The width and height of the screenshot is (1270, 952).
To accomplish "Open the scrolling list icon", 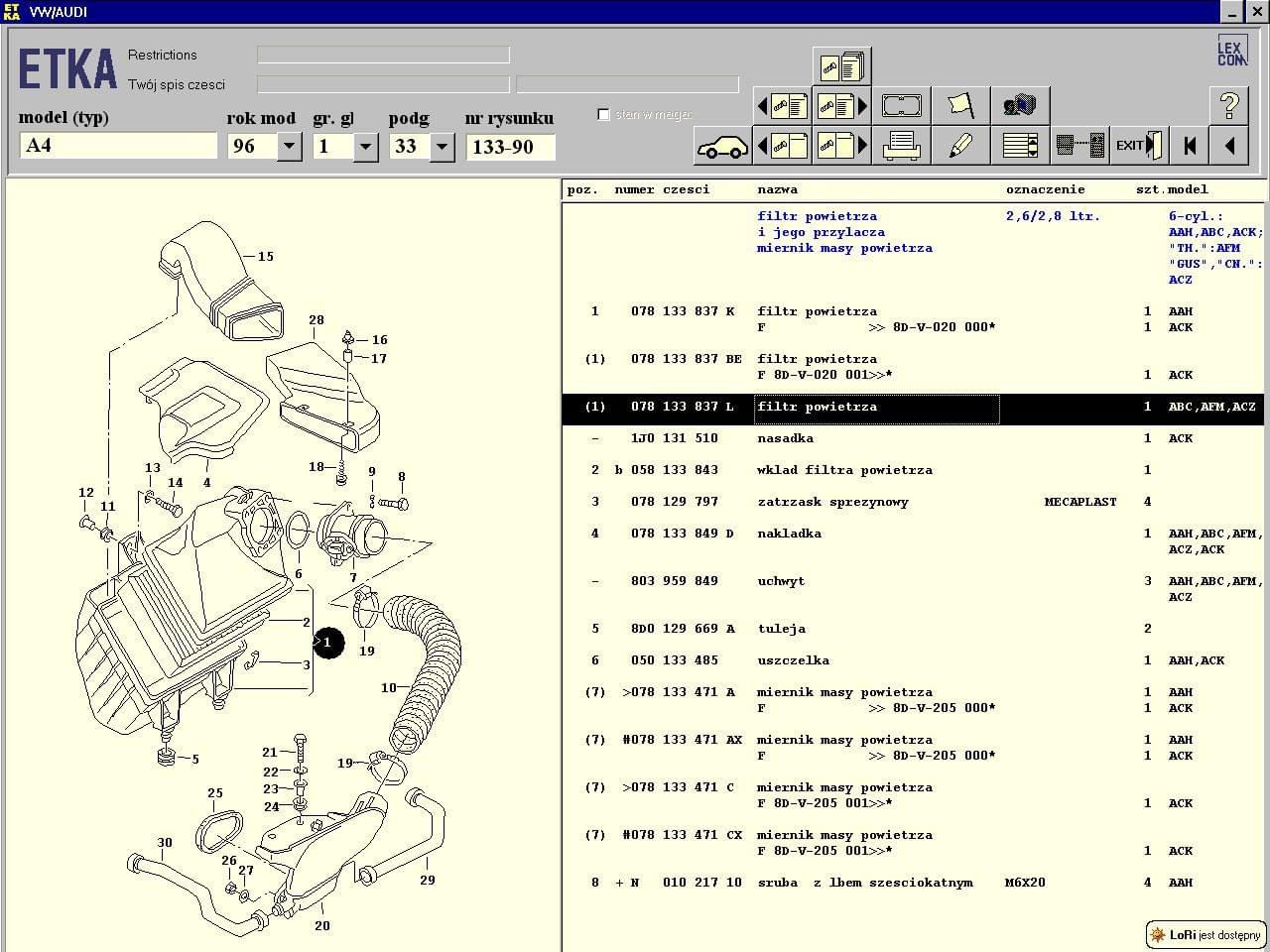I will point(1020,146).
